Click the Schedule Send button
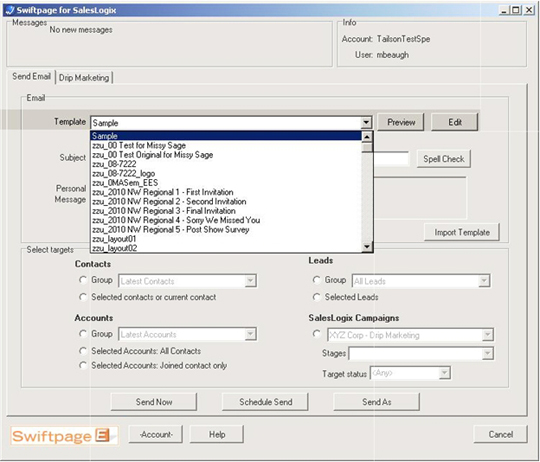Screen dimensions: 540x462 click(x=265, y=402)
